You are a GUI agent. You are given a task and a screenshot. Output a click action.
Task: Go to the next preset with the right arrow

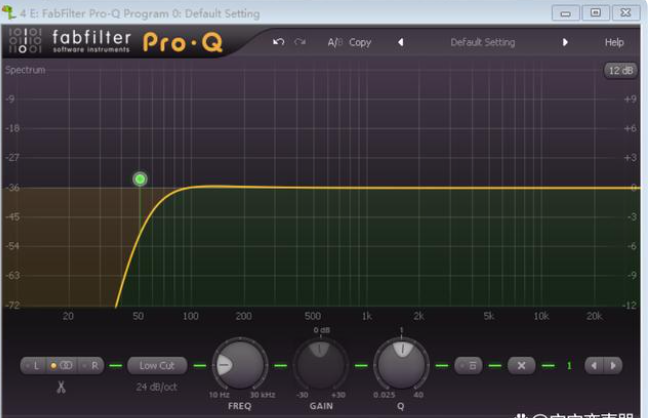(x=565, y=42)
